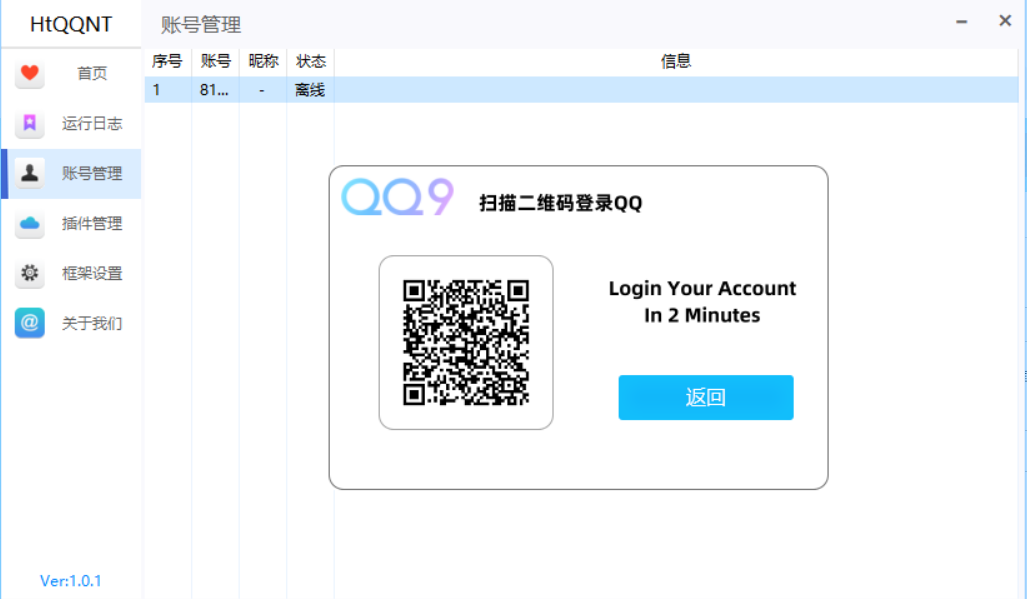Click the bookmark icon next to 运行日志
The height and width of the screenshot is (599, 1027).
tap(29, 123)
